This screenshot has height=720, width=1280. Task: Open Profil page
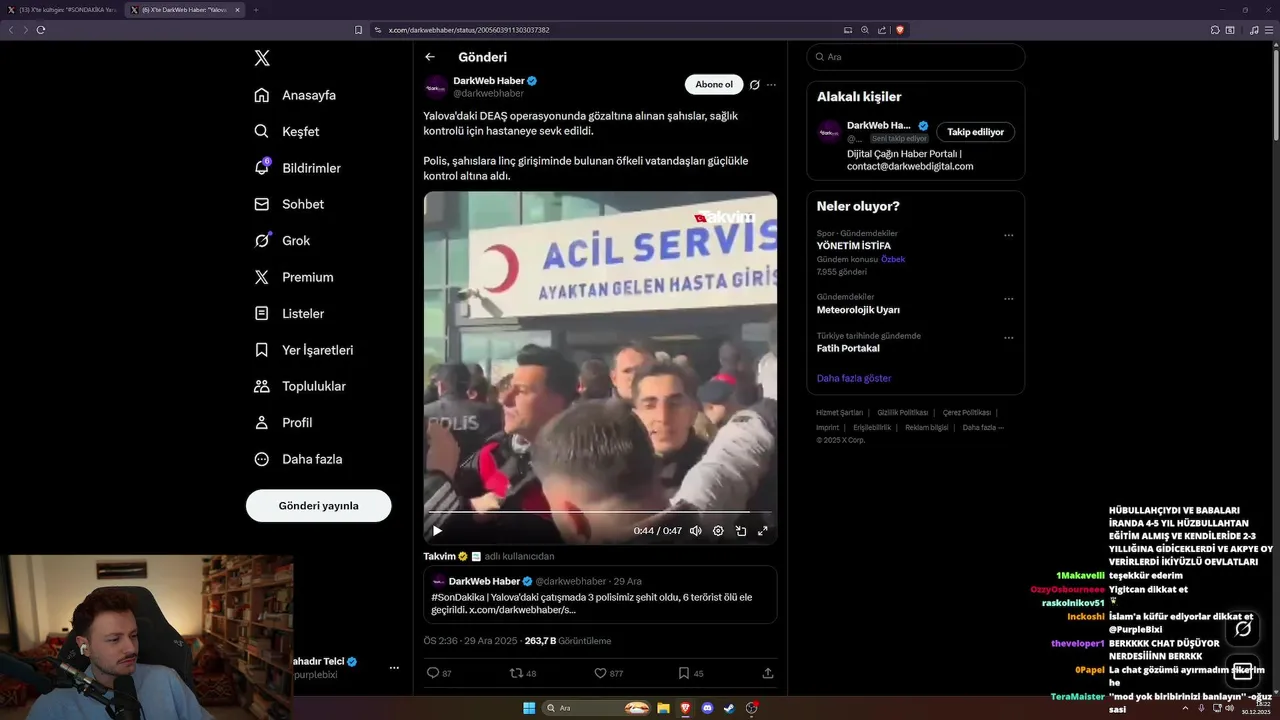[x=283, y=422]
